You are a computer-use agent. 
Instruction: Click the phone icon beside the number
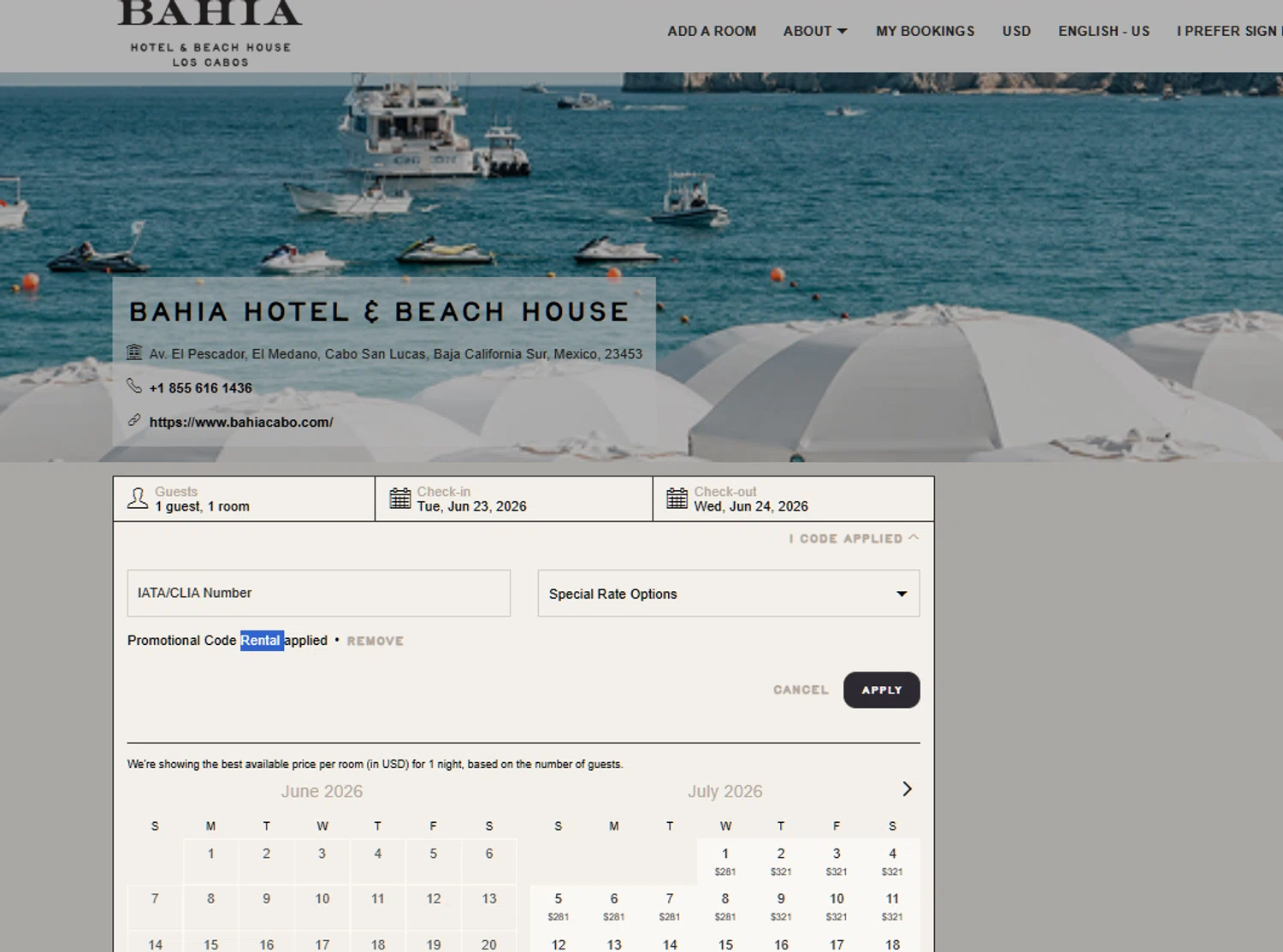pos(134,387)
